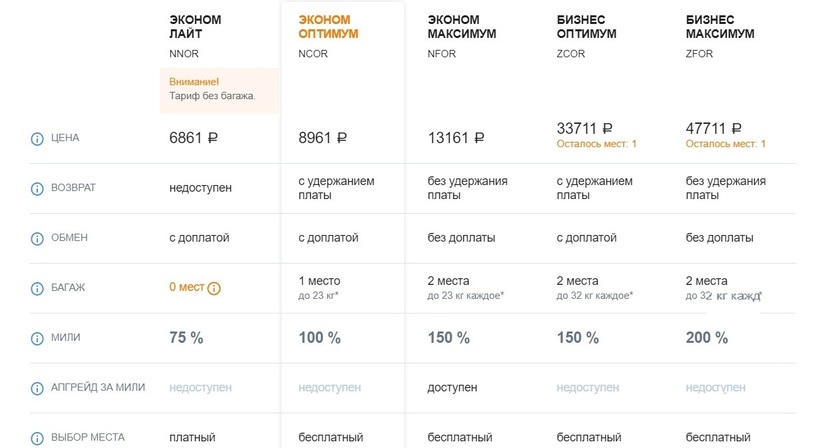
Task: Select the 47711 ₽ price option
Action: pos(713,128)
